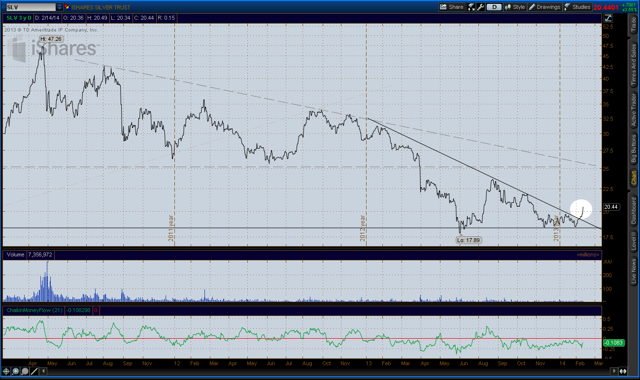640x380 pixels.
Task: Open the Style menu
Action: pyautogui.click(x=515, y=7)
